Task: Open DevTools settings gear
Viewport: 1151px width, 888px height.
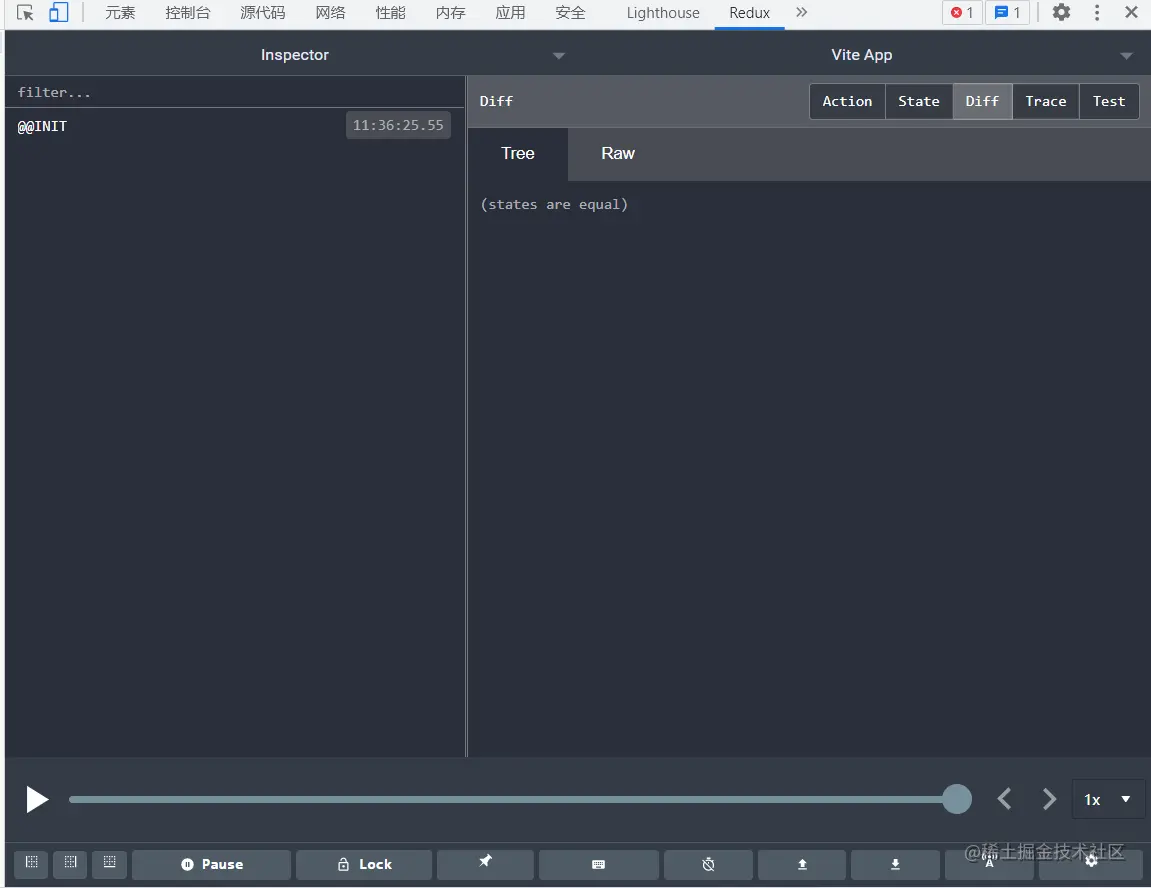Action: coord(1061,12)
